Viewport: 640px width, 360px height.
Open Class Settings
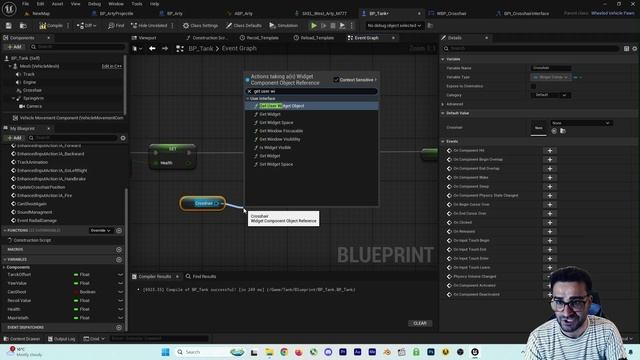(x=200, y=26)
